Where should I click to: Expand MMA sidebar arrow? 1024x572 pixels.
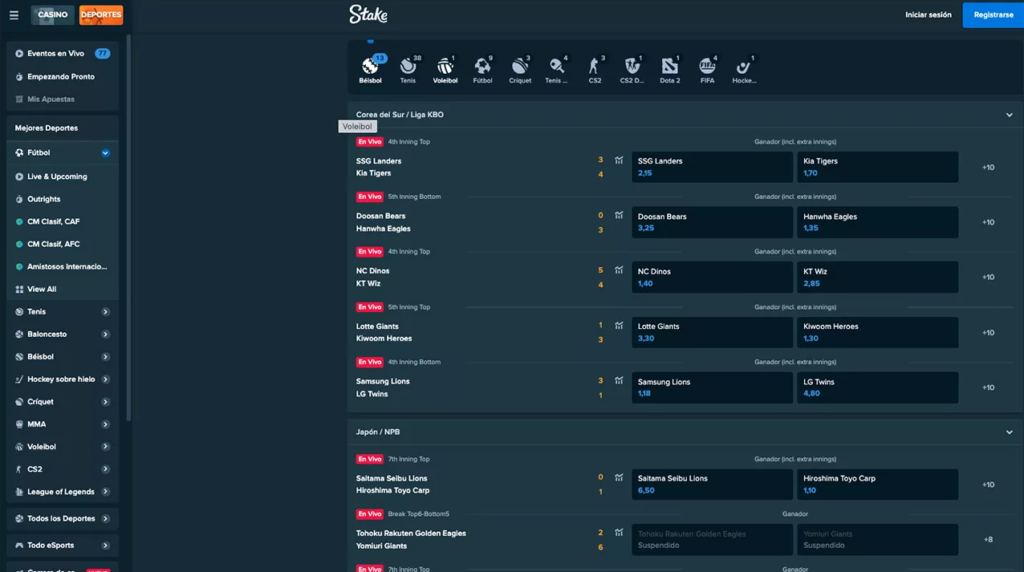tap(105, 424)
